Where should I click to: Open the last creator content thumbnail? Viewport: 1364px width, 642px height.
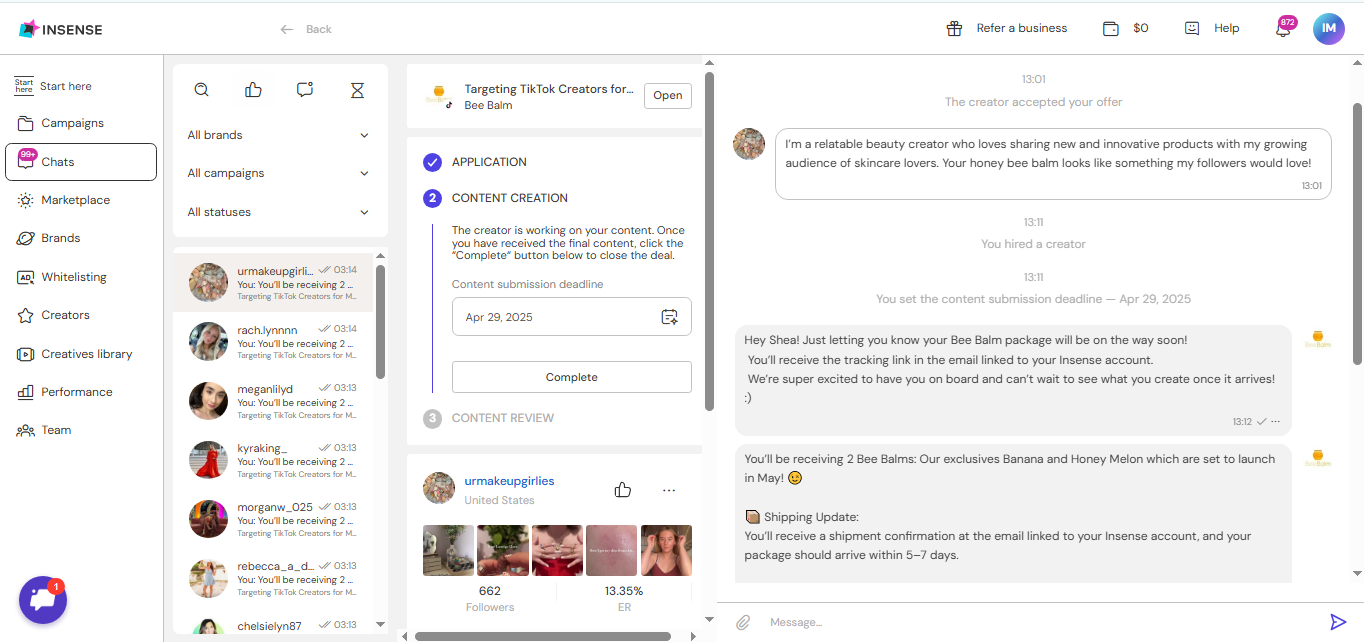666,551
